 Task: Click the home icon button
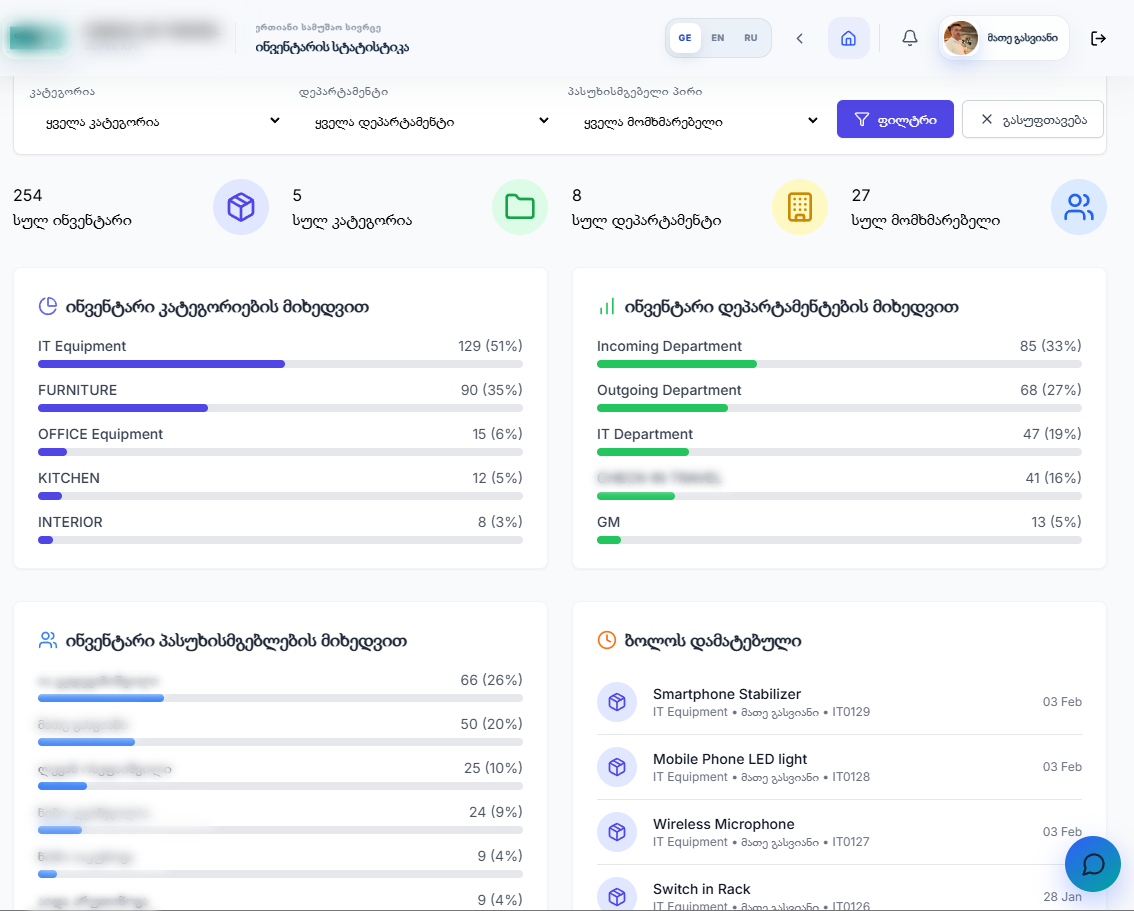[x=848, y=38]
